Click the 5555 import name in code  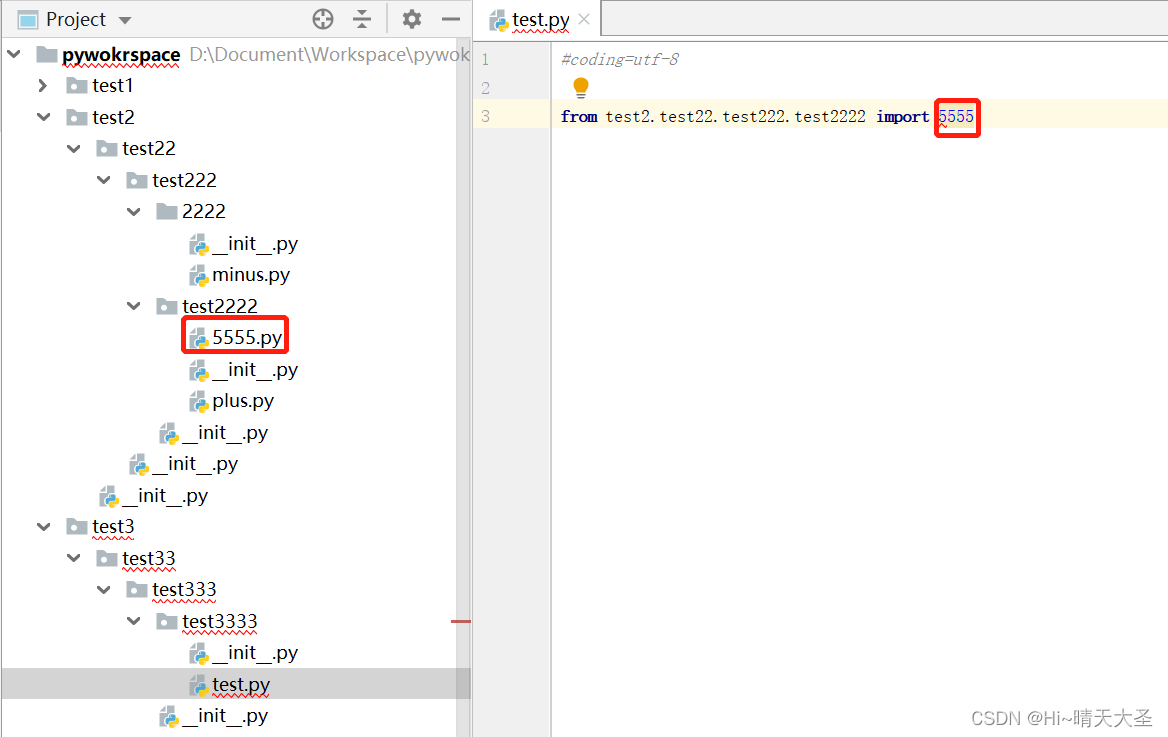pos(956,116)
